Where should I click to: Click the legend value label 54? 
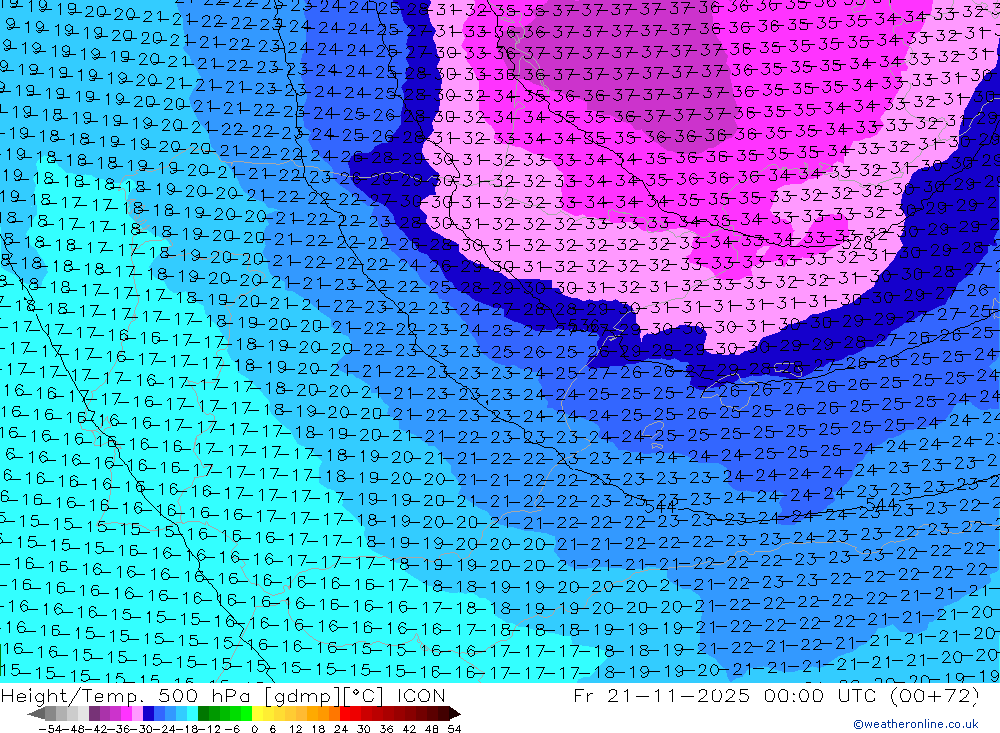pos(454,729)
